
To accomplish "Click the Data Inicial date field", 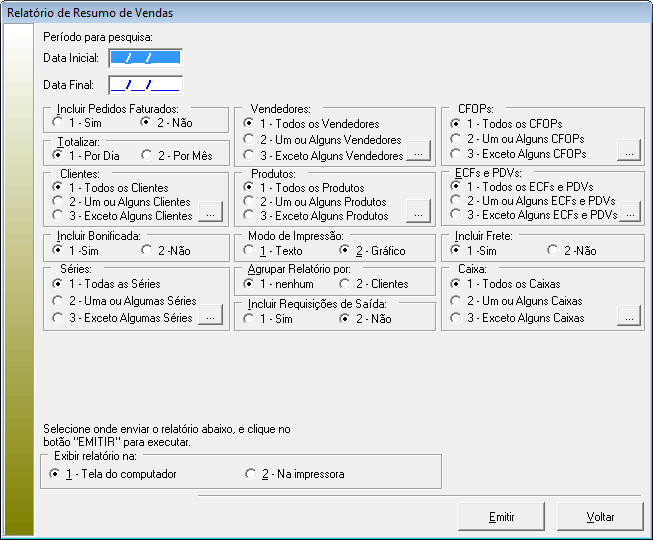I will tap(145, 59).
